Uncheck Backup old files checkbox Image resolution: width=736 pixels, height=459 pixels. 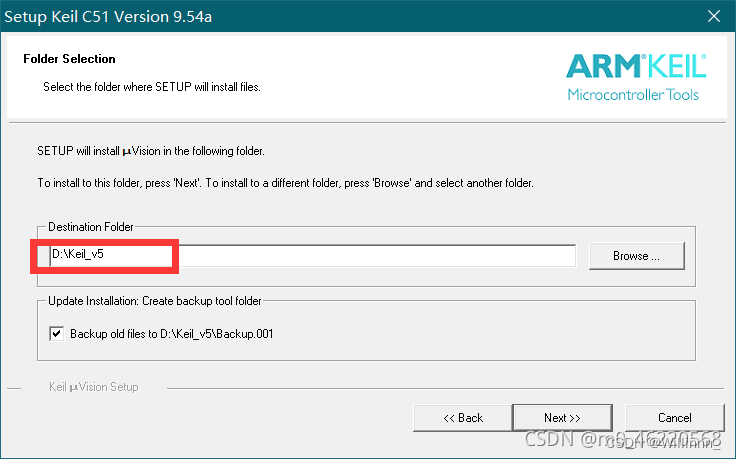(x=57, y=334)
